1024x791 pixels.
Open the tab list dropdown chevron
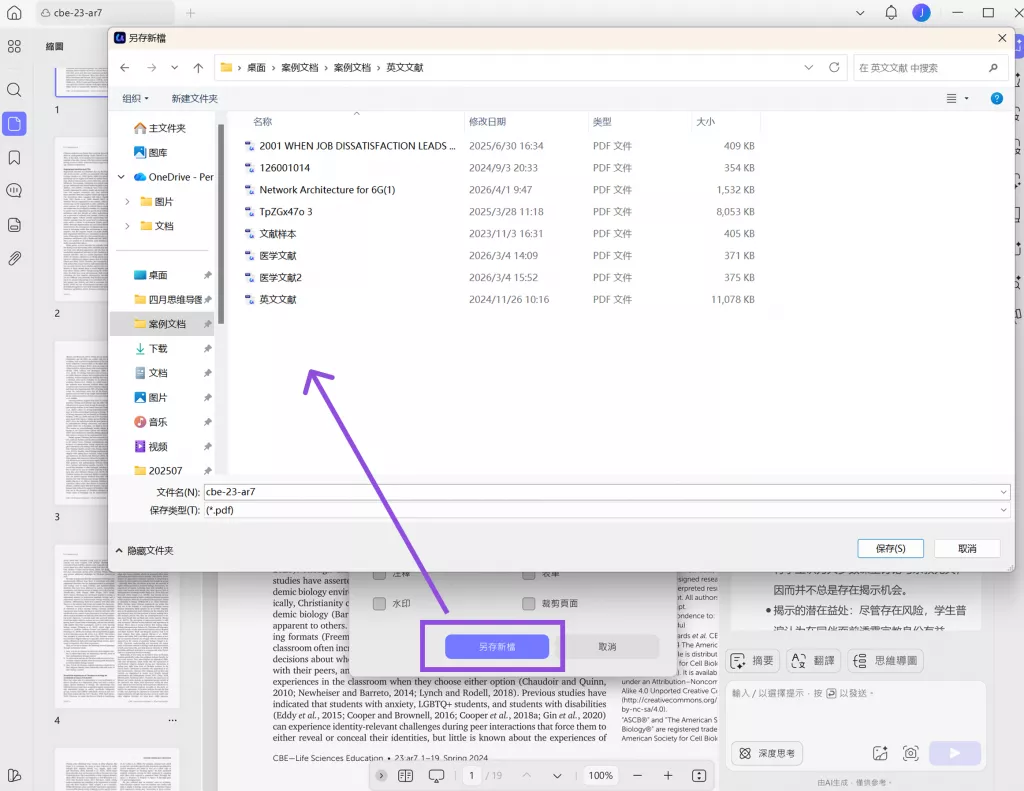859,12
